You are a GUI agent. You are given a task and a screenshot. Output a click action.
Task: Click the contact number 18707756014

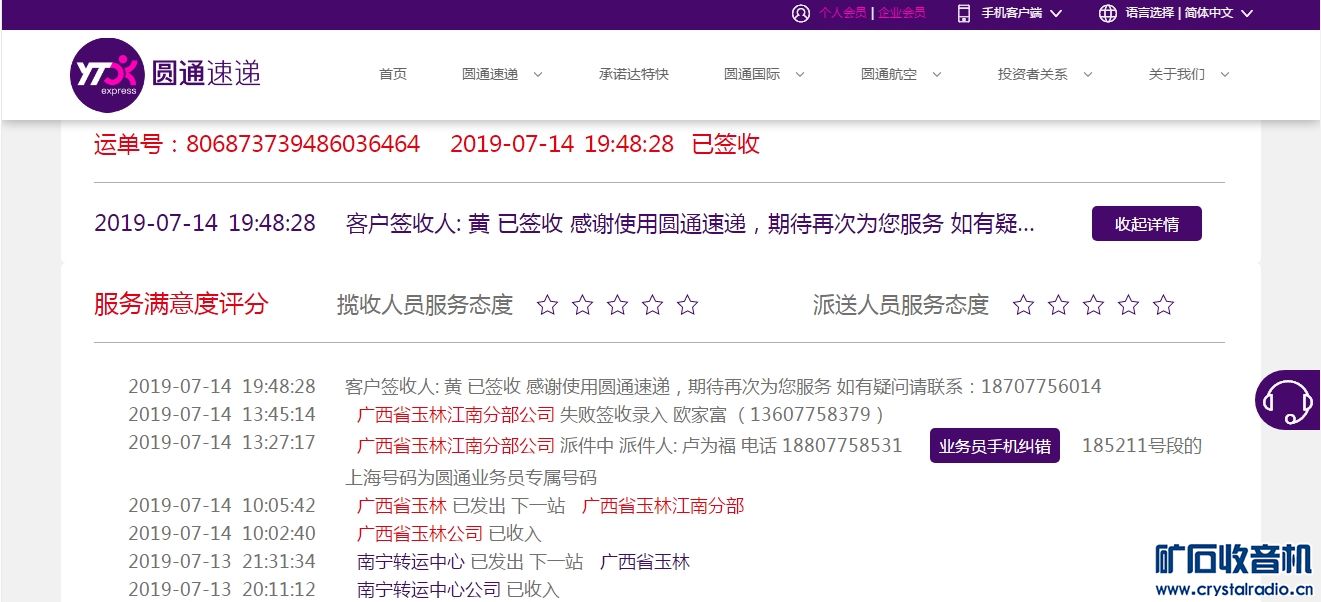coord(1041,386)
